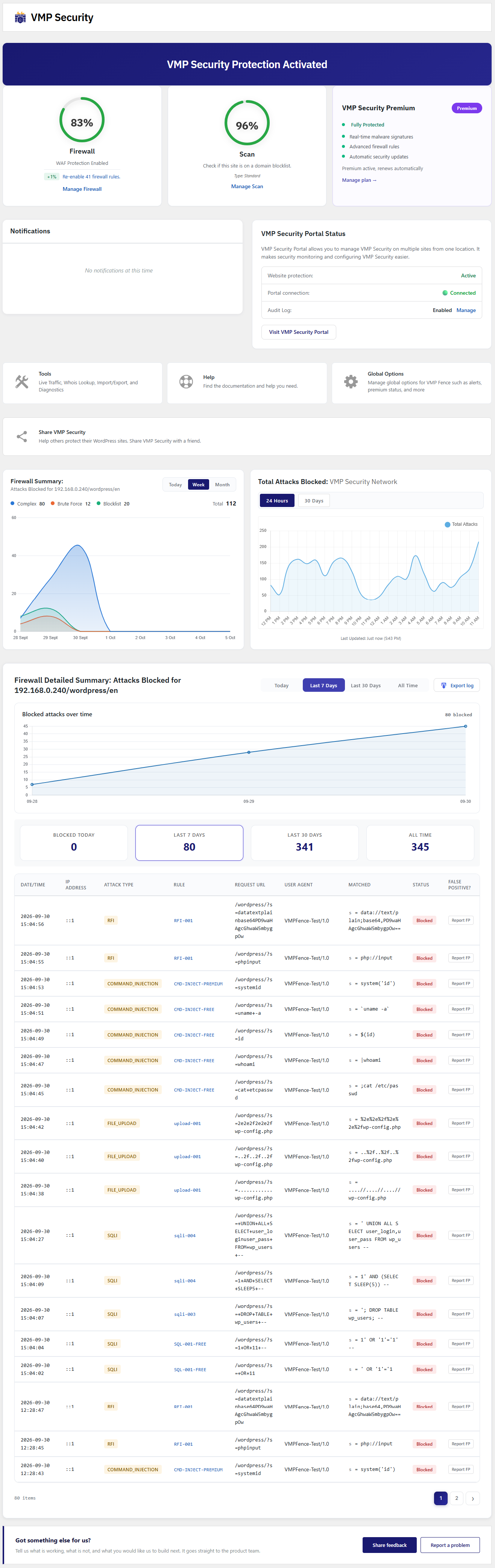Click Visit VMP Security Portal button
This screenshot has width=495, height=1568.
click(x=299, y=332)
